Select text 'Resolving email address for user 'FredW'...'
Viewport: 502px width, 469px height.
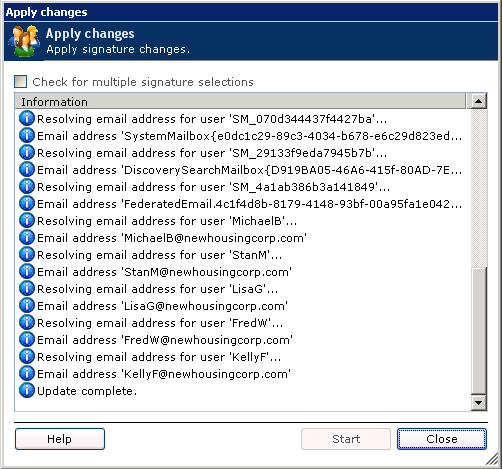[x=160, y=323]
